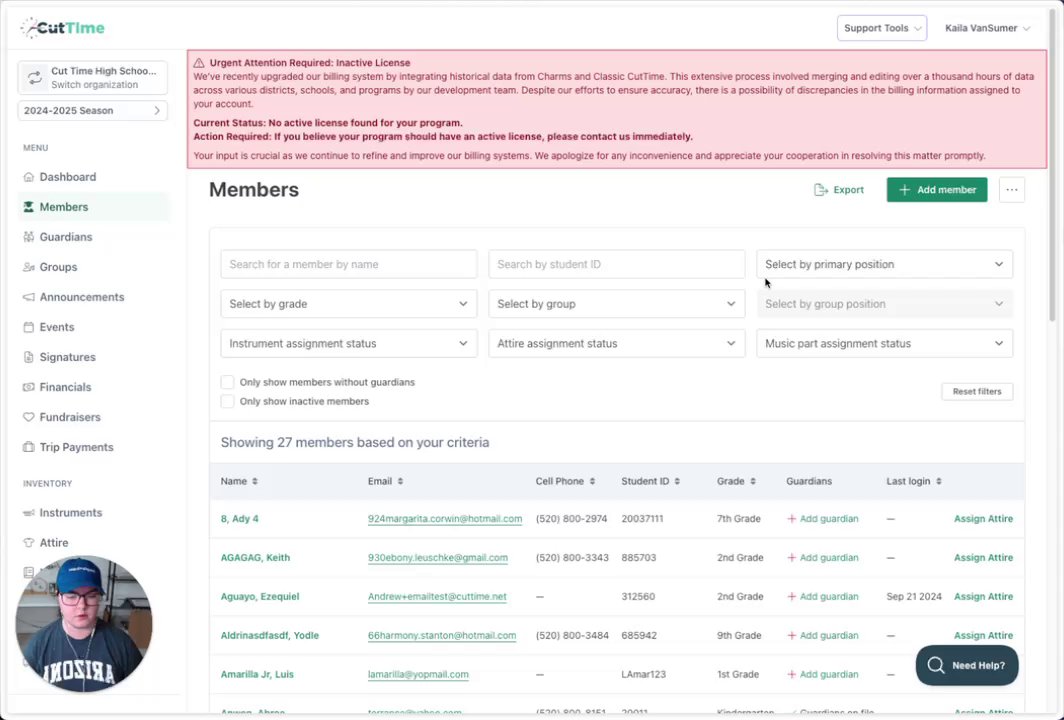Expand the Attire assignment status dropdown

click(x=616, y=343)
